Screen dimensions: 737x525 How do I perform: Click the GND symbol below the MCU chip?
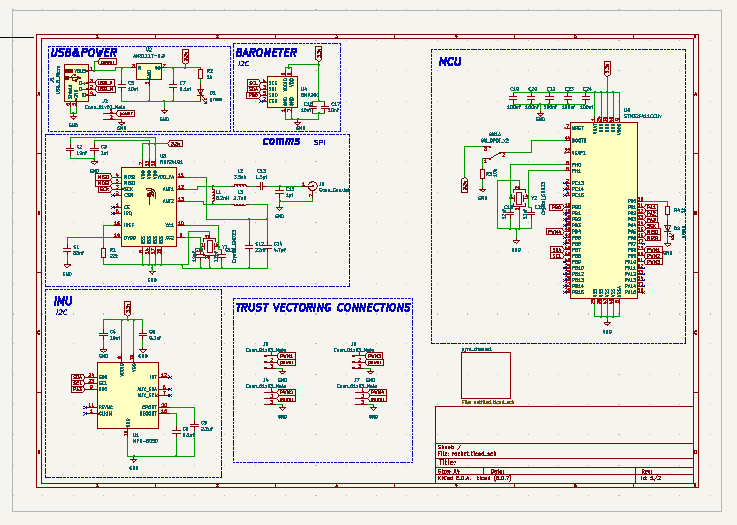click(607, 324)
